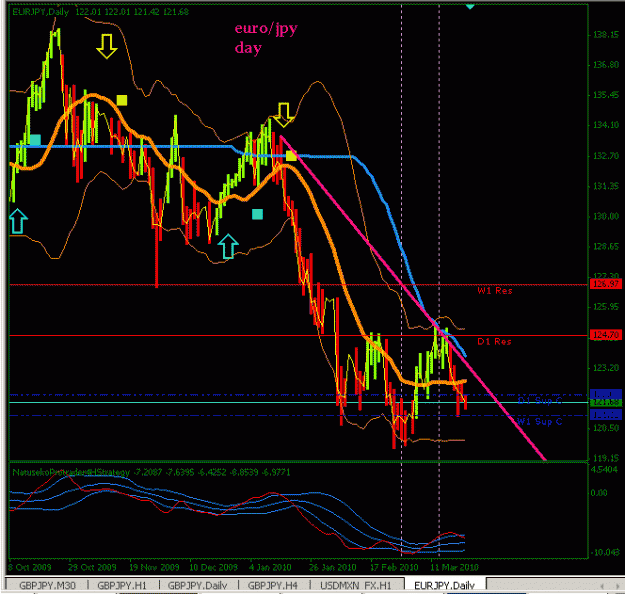
Task: Click the red 126.97 price tag
Action: point(605,284)
